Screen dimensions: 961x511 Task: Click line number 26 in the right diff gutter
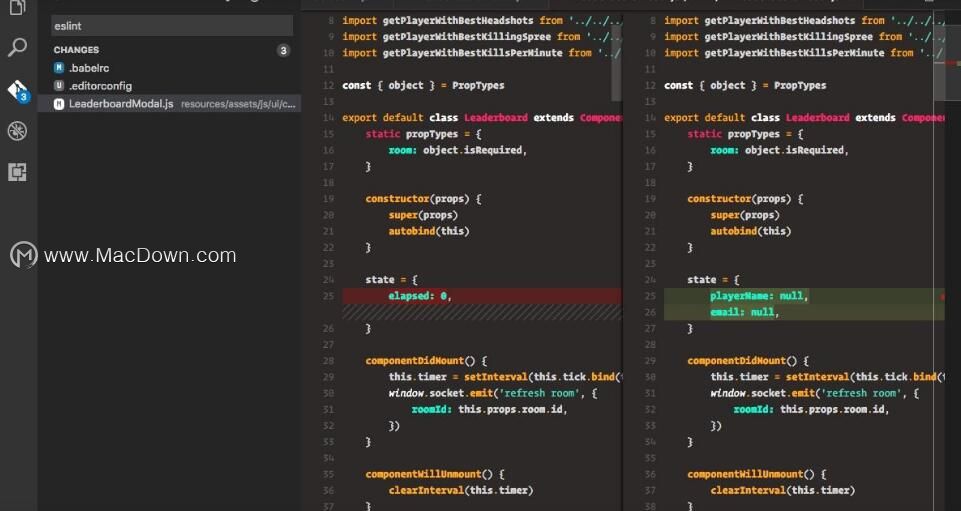point(650,312)
